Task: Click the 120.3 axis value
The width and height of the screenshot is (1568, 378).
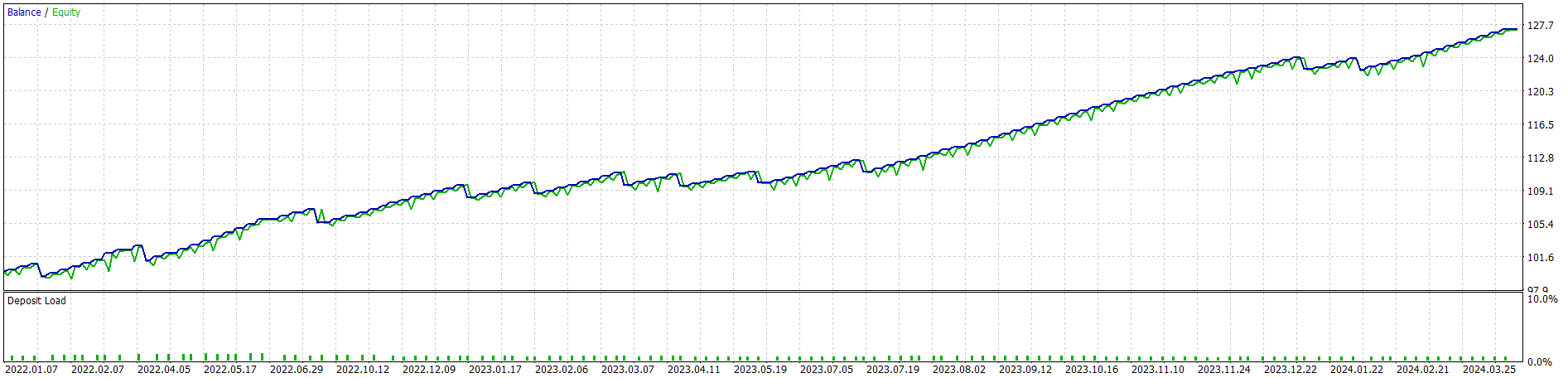Action: (1541, 92)
